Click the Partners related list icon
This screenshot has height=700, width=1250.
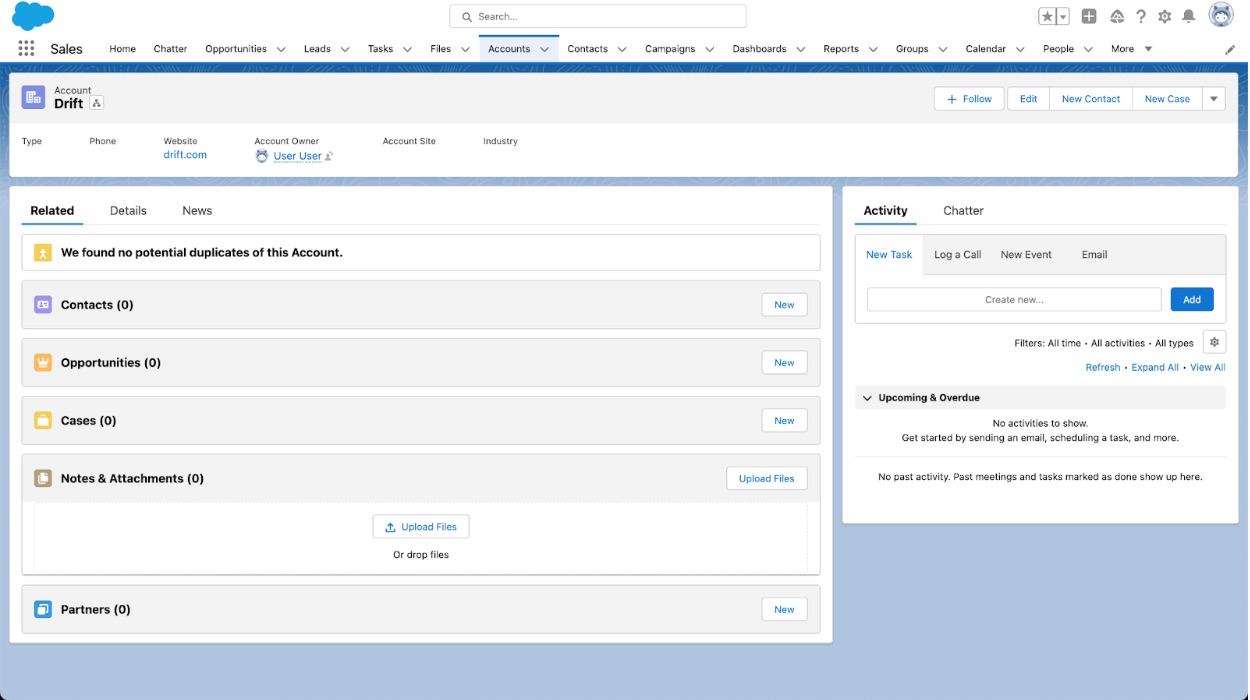point(43,609)
